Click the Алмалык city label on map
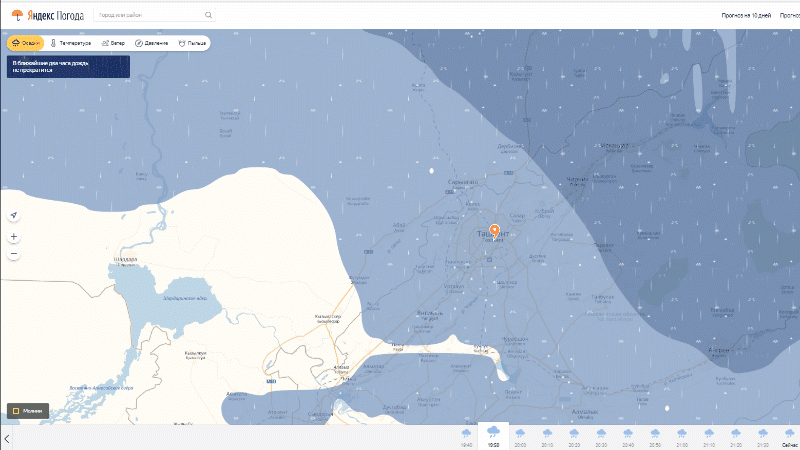This screenshot has height=450, width=800. click(585, 412)
